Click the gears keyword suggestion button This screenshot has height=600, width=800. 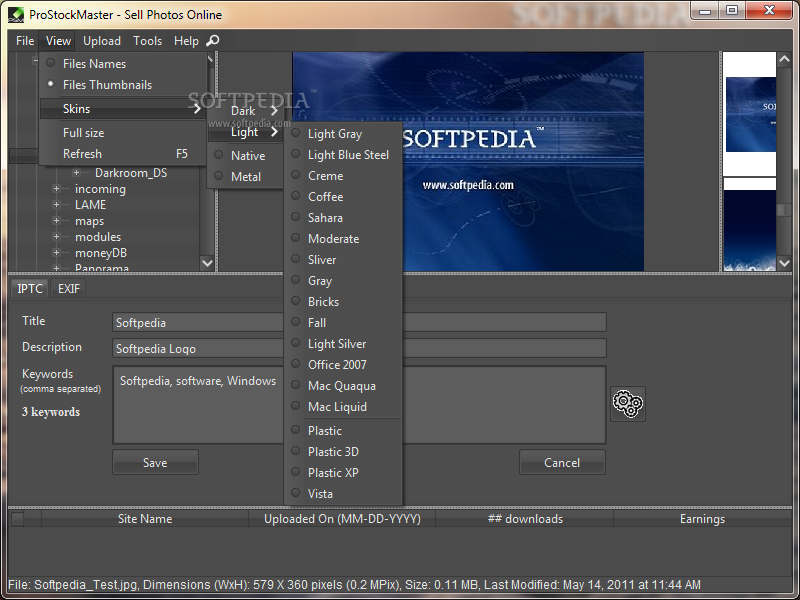pos(628,404)
